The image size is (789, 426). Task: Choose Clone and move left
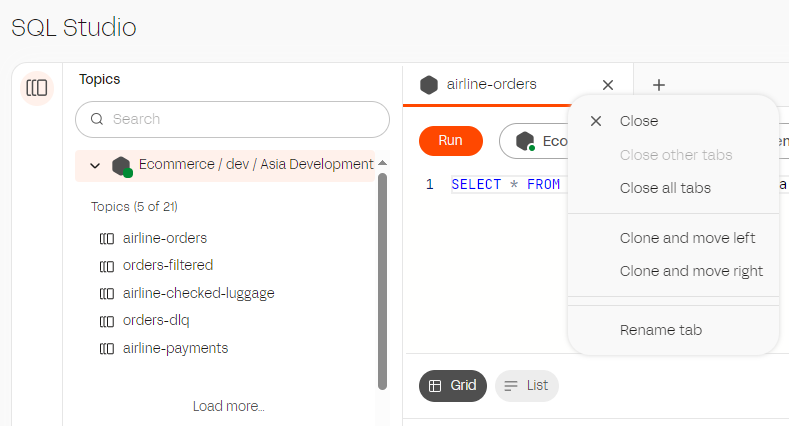tap(687, 238)
